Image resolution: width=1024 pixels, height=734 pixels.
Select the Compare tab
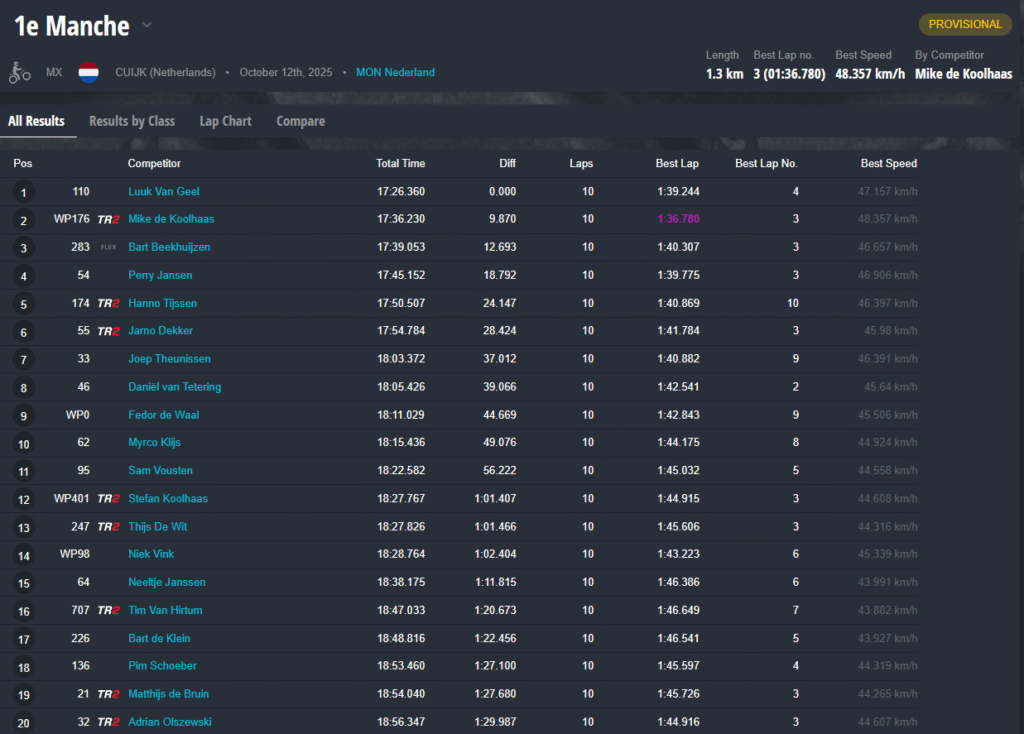tap(300, 121)
